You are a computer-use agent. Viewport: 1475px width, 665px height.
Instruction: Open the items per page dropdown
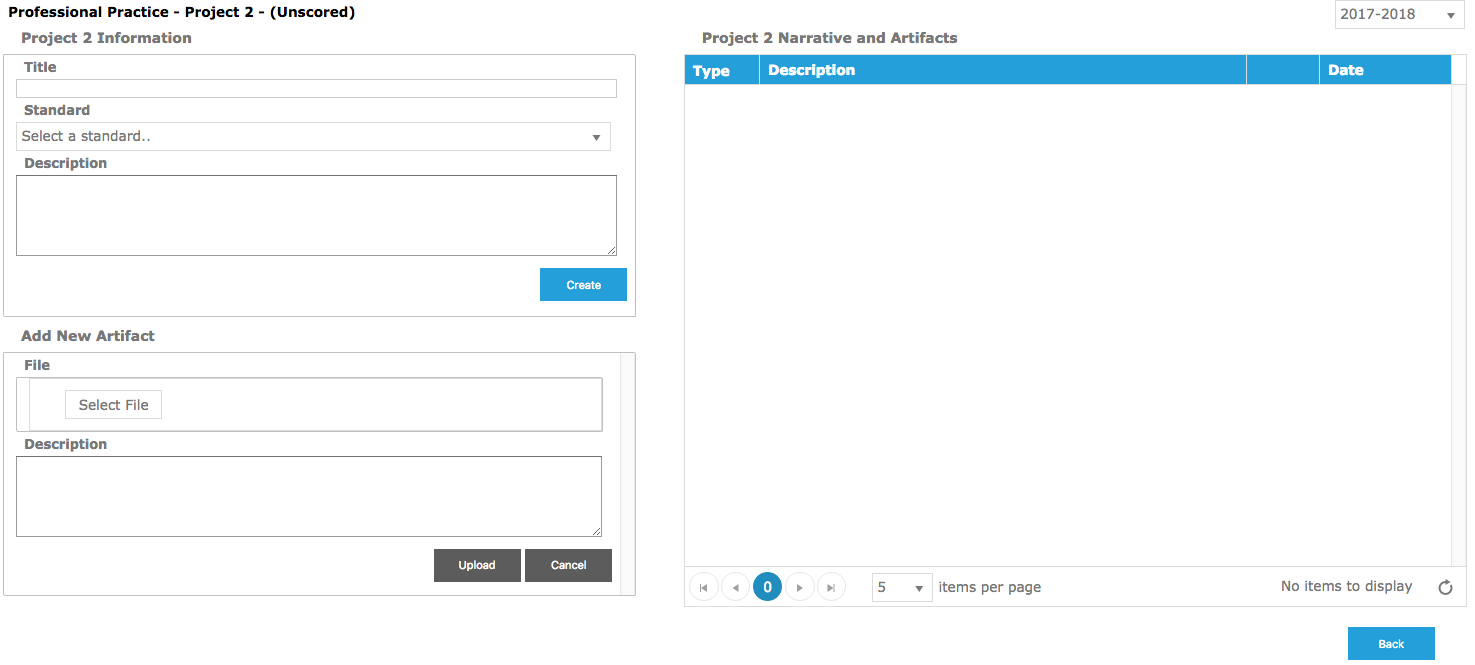coord(902,587)
